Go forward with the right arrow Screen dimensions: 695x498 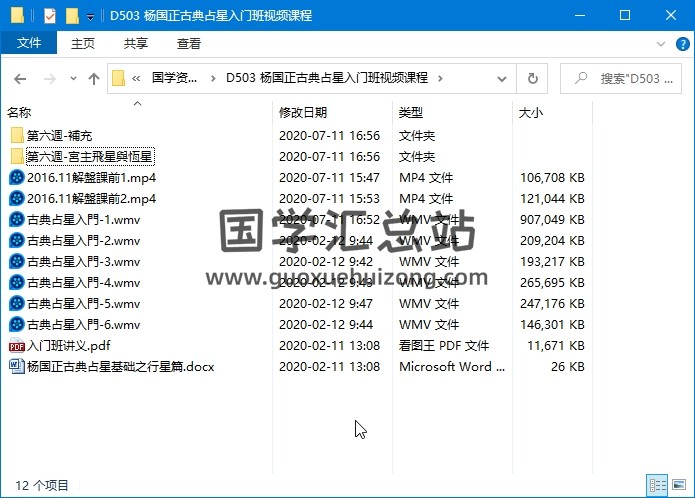pyautogui.click(x=50, y=79)
